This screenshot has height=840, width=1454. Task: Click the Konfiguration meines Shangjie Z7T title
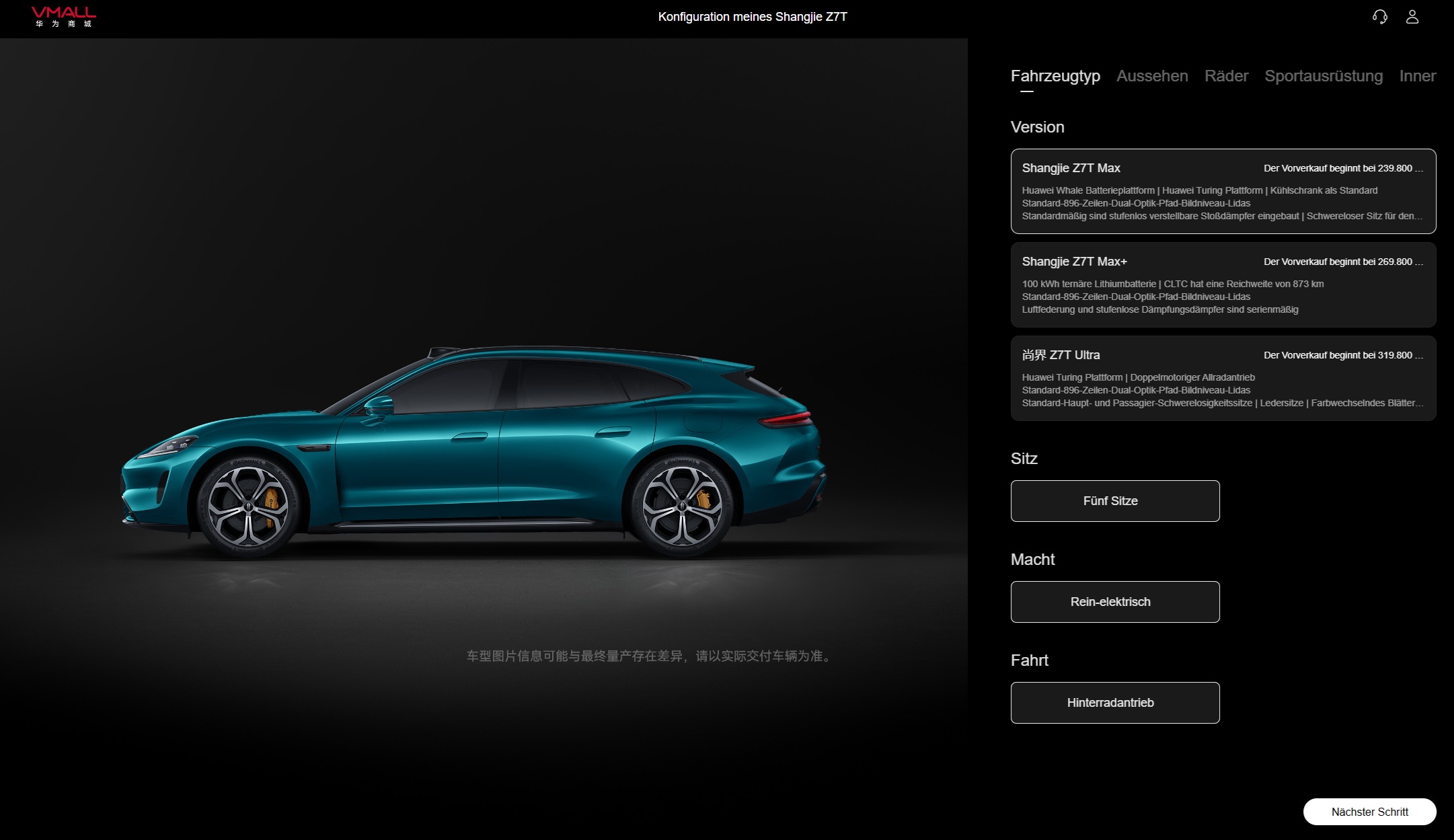[752, 17]
